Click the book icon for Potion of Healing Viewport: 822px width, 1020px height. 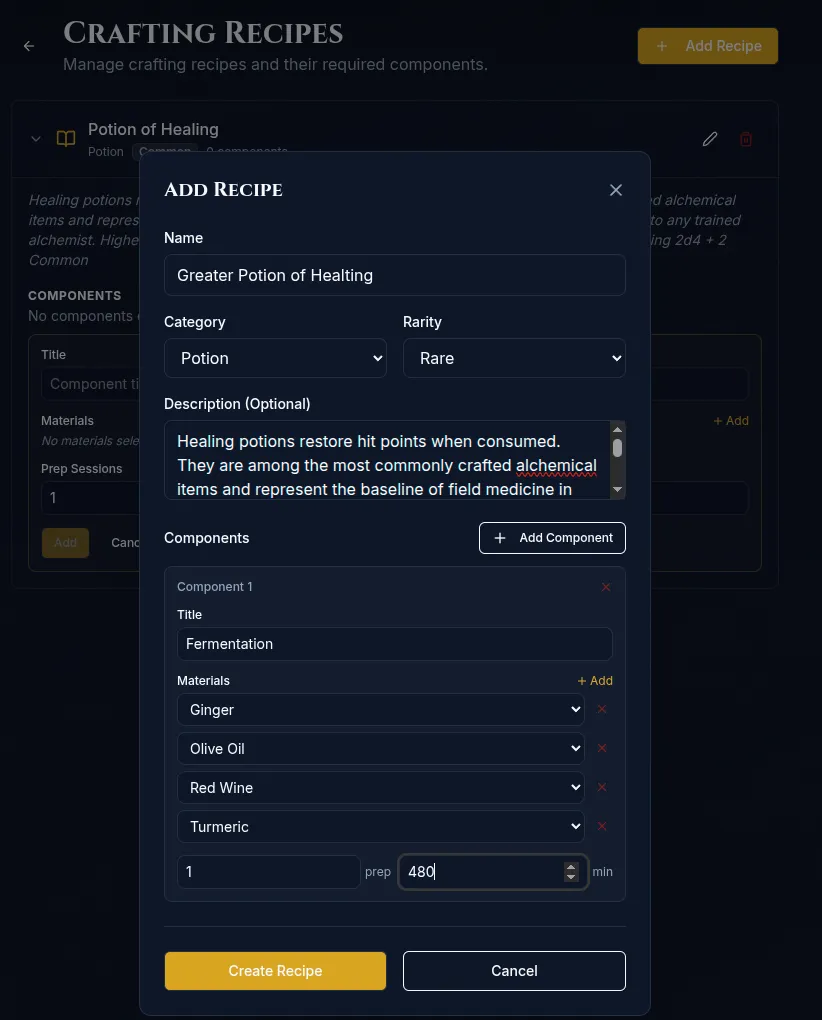click(66, 139)
